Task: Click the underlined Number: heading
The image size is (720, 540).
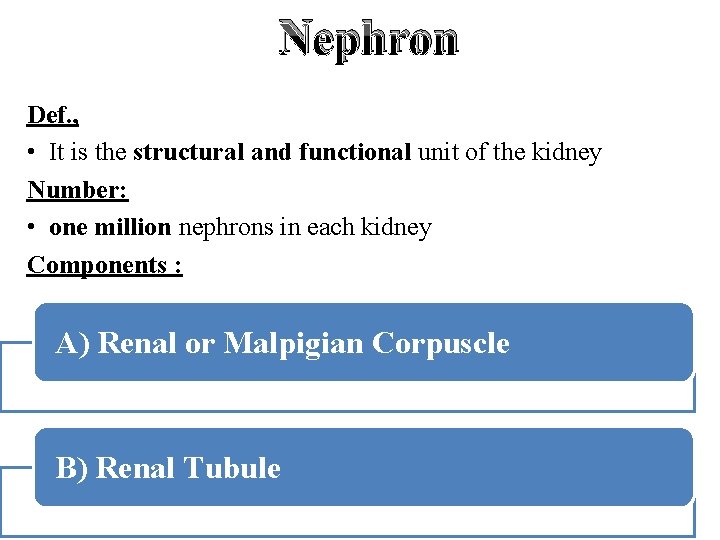Action: tap(78, 190)
